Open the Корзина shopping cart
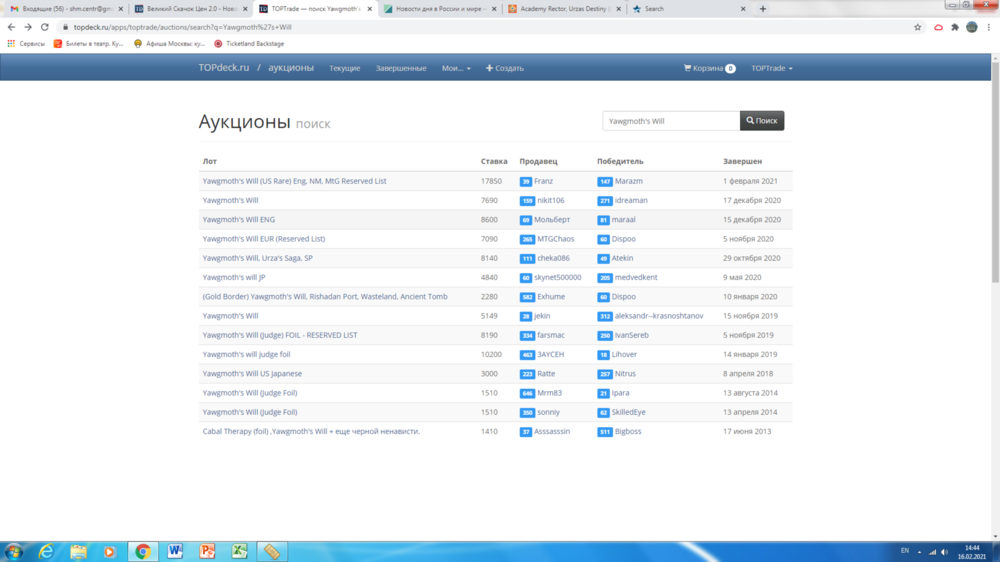This screenshot has height=562, width=1000. click(x=709, y=68)
